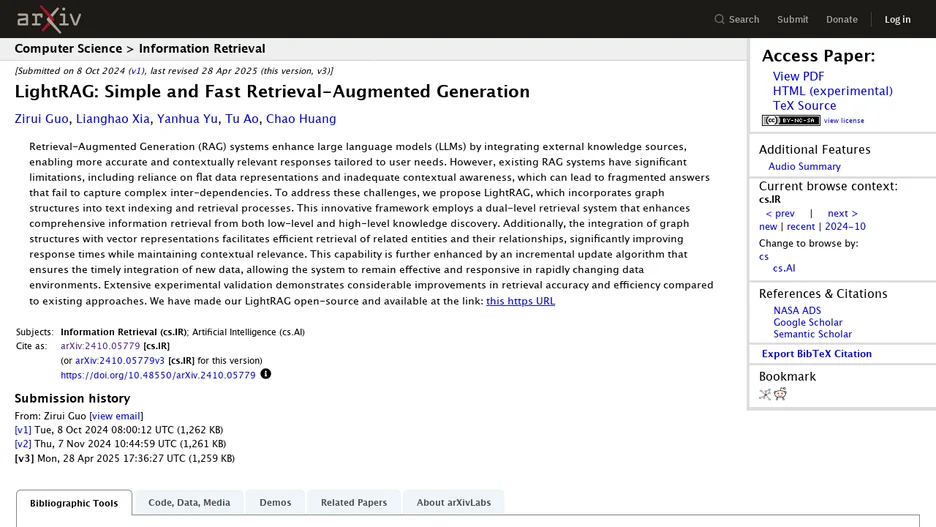The height and width of the screenshot is (527, 936).
Task: Download TeX Source
Action: pos(804,106)
